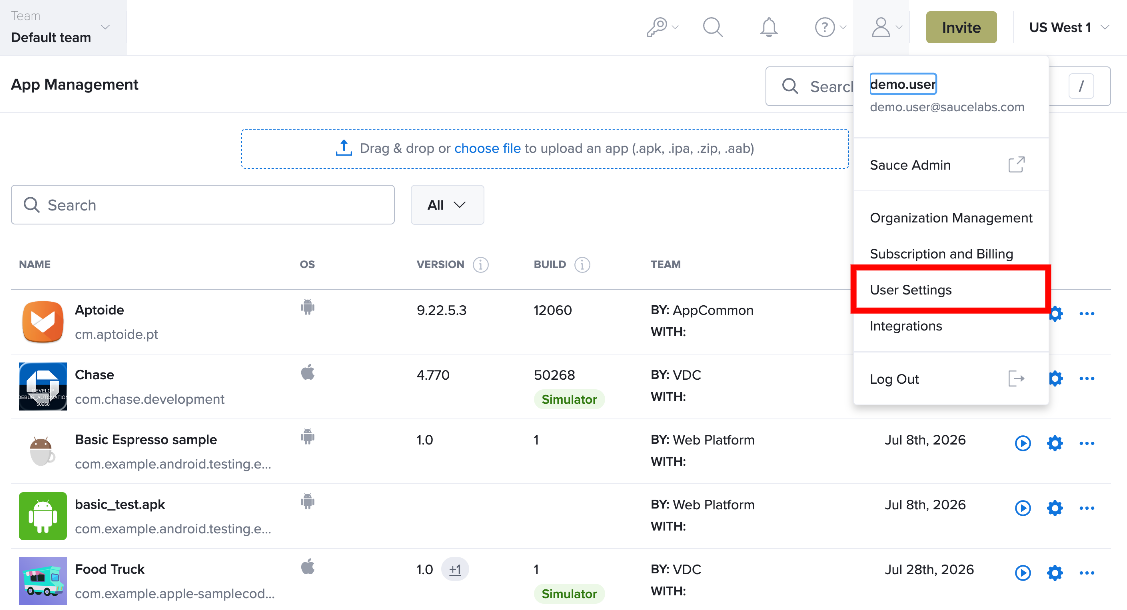The image size is (1127, 610).
Task: Click the Jul 28th, 2026 date
Action: [x=929, y=569]
